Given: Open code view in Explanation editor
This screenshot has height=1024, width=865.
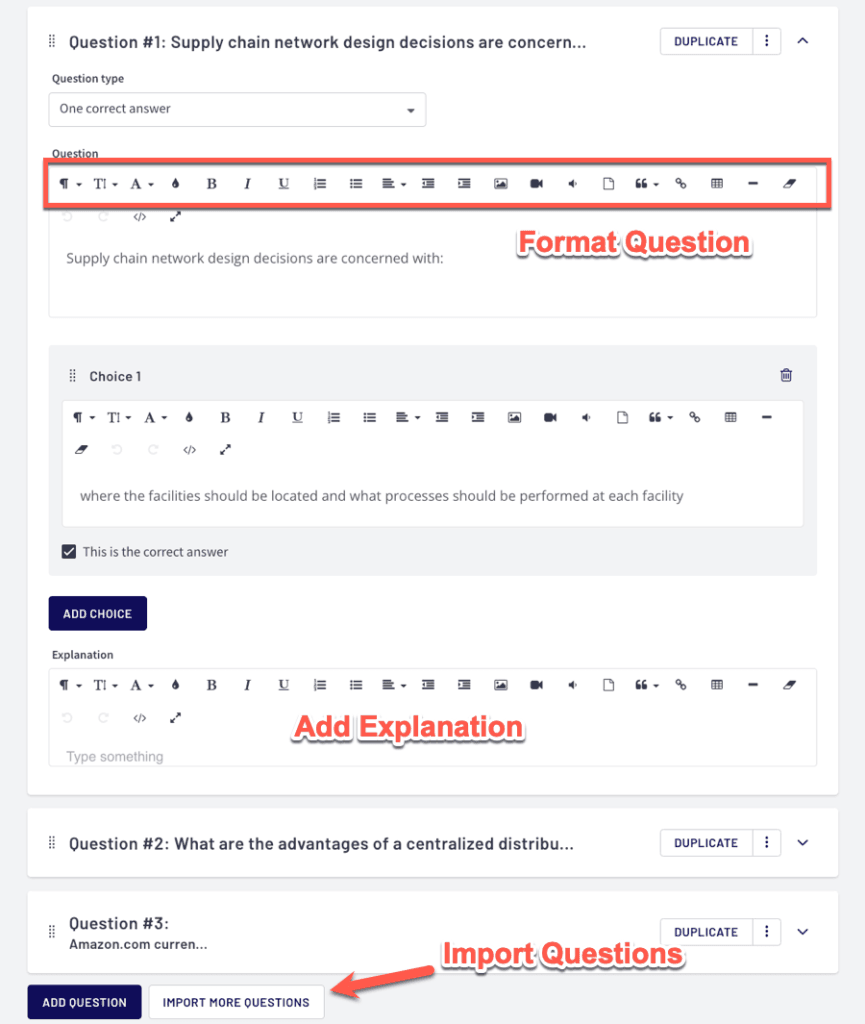Looking at the screenshot, I should coord(140,718).
